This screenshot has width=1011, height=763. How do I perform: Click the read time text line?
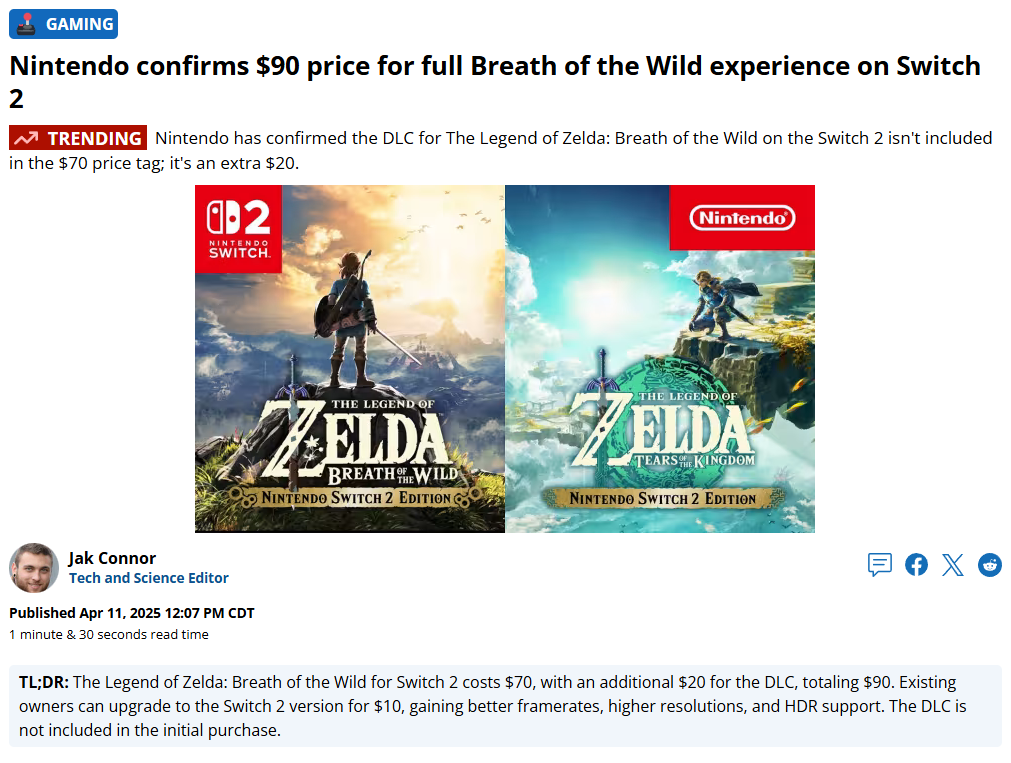point(109,635)
